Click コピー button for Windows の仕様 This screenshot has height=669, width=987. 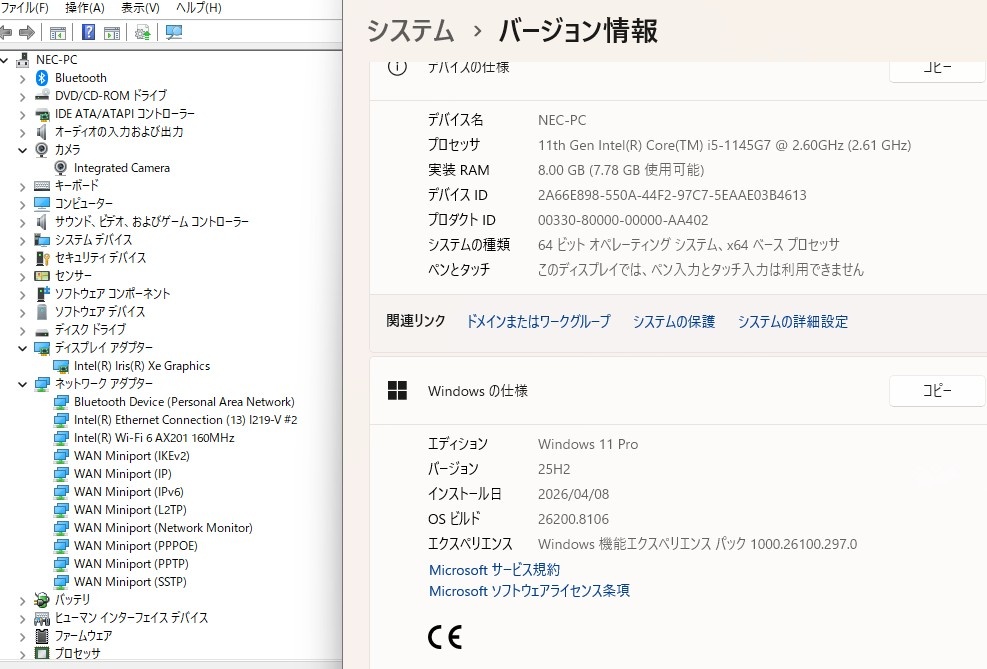click(937, 391)
